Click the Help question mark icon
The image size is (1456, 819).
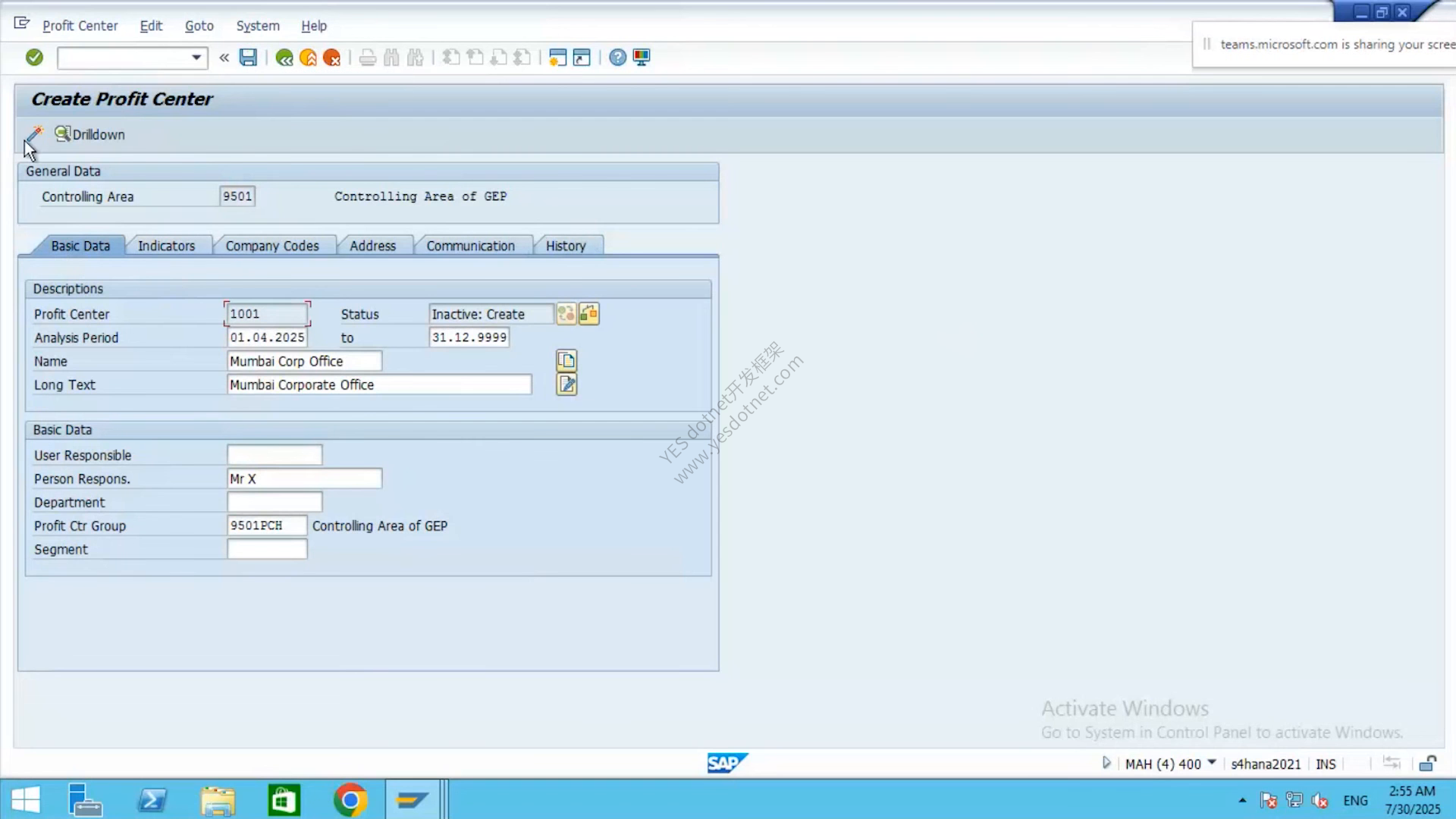point(617,57)
